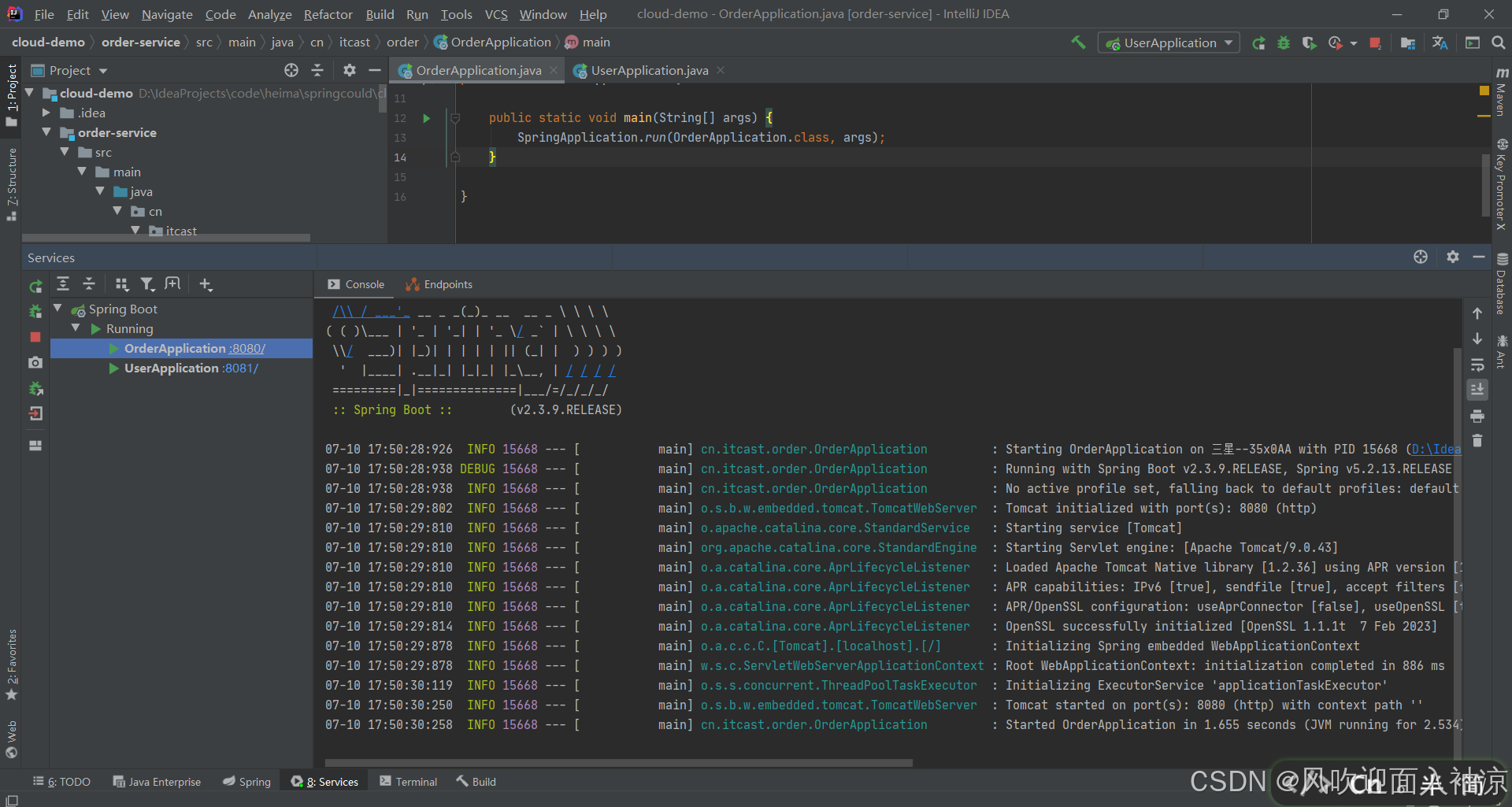This screenshot has height=807, width=1512.
Task: Run with coverage shield icon
Action: coord(1309,43)
